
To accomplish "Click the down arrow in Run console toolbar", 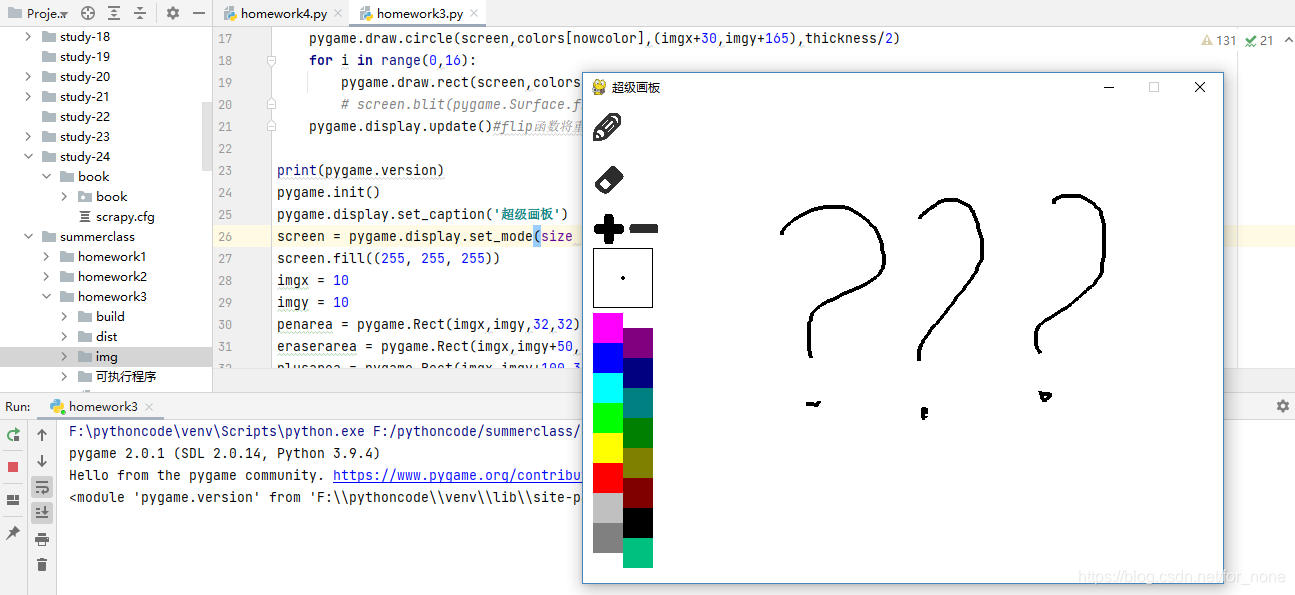I will (x=42, y=461).
